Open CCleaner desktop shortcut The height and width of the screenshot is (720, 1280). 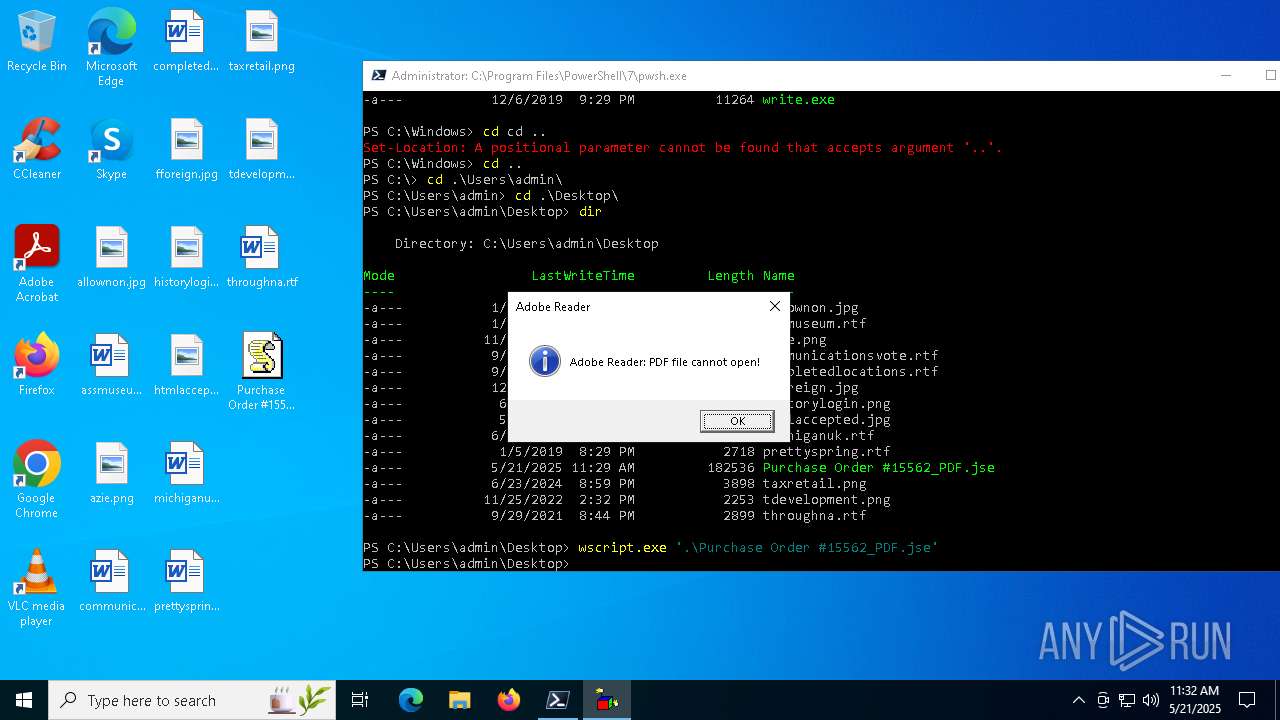pos(37,150)
